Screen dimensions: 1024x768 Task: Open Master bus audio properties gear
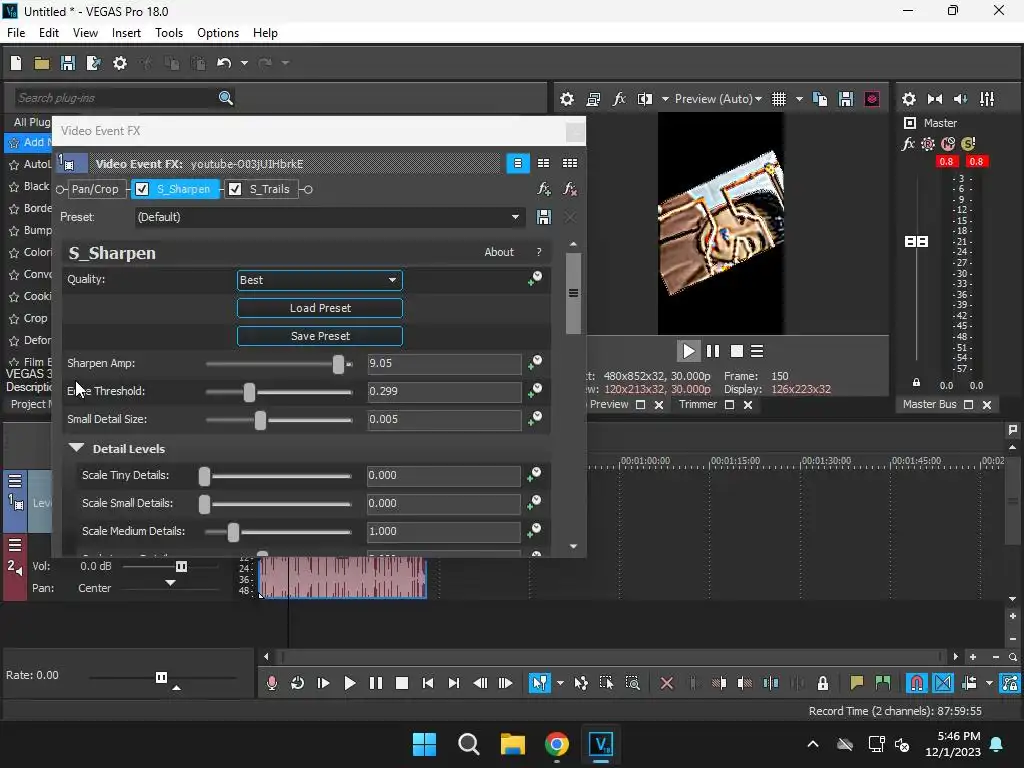[908, 99]
